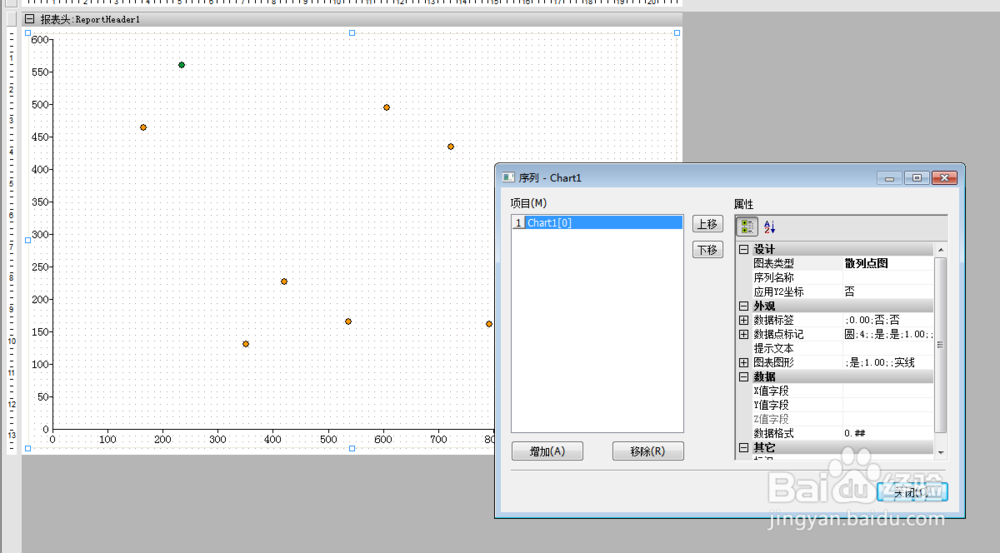Edit the 序列名称 property value
This screenshot has width=1000, height=553.
tap(888, 277)
